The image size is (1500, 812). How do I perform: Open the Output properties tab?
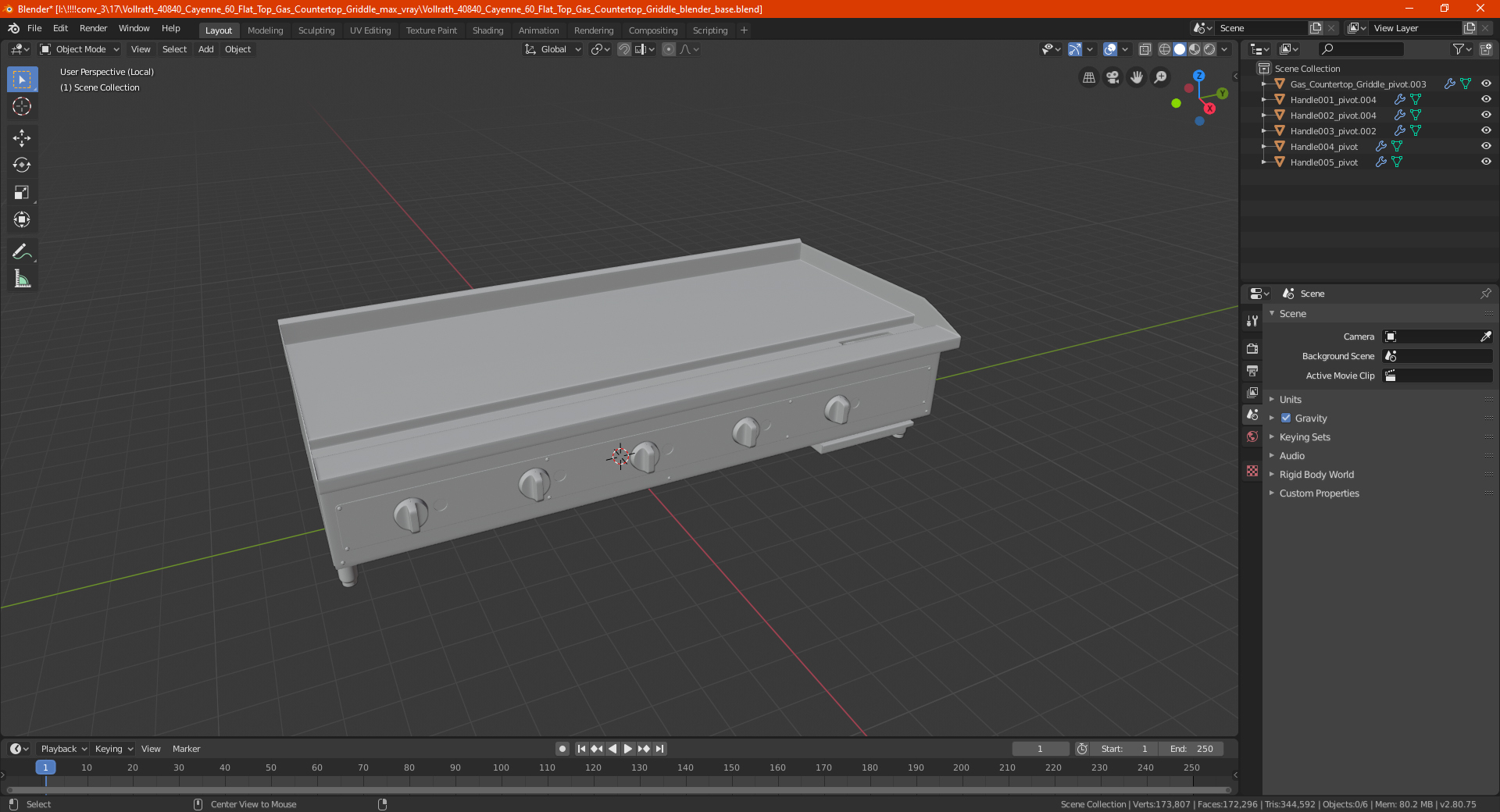[x=1252, y=370]
